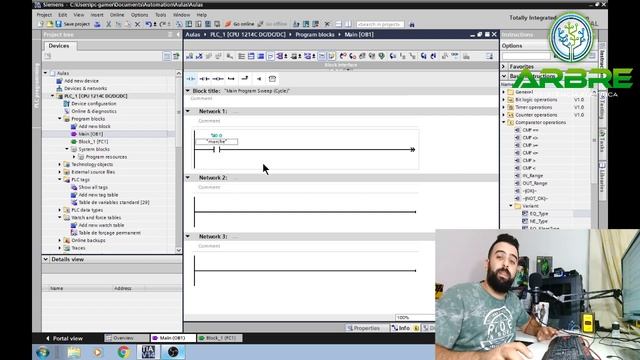Screen dimensions: 640x360
Task: Collapse the Project tree panel arrow
Action: 178,35
